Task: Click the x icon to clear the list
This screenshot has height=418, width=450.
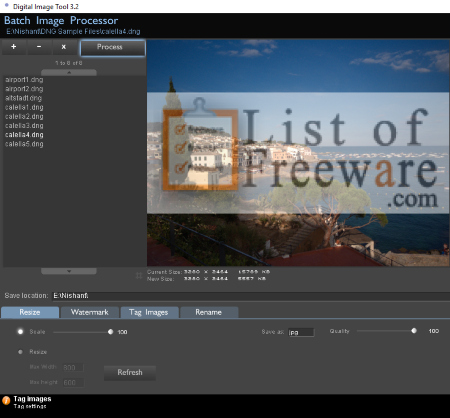Action: coord(64,47)
